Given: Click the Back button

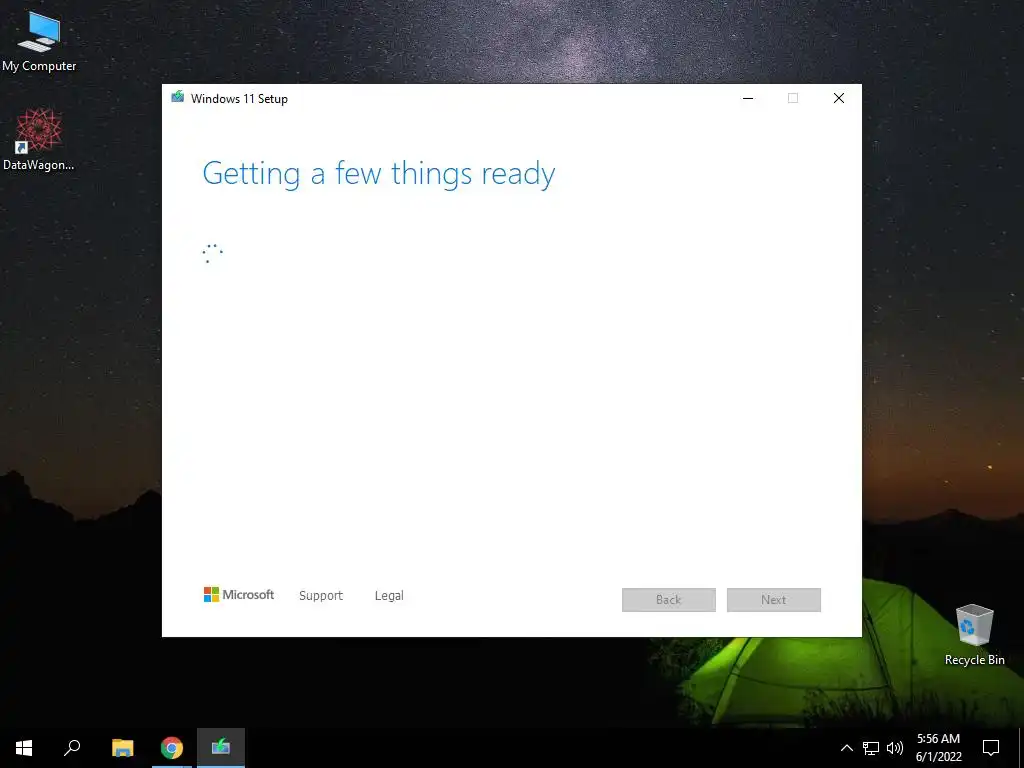Looking at the screenshot, I should pos(669,600).
